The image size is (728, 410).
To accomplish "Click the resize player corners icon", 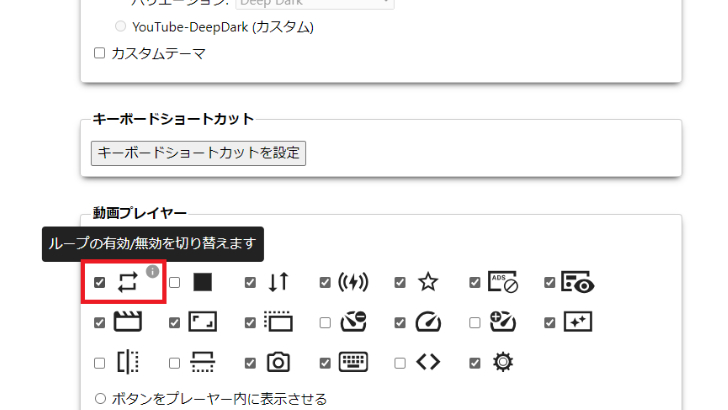I will 202,322.
